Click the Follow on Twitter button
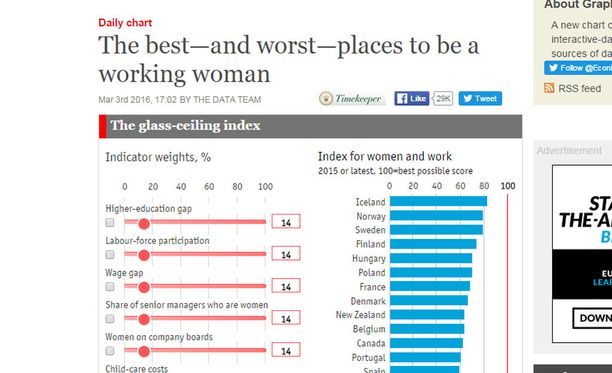Viewport: 612px width, 373px height. pyautogui.click(x=578, y=68)
